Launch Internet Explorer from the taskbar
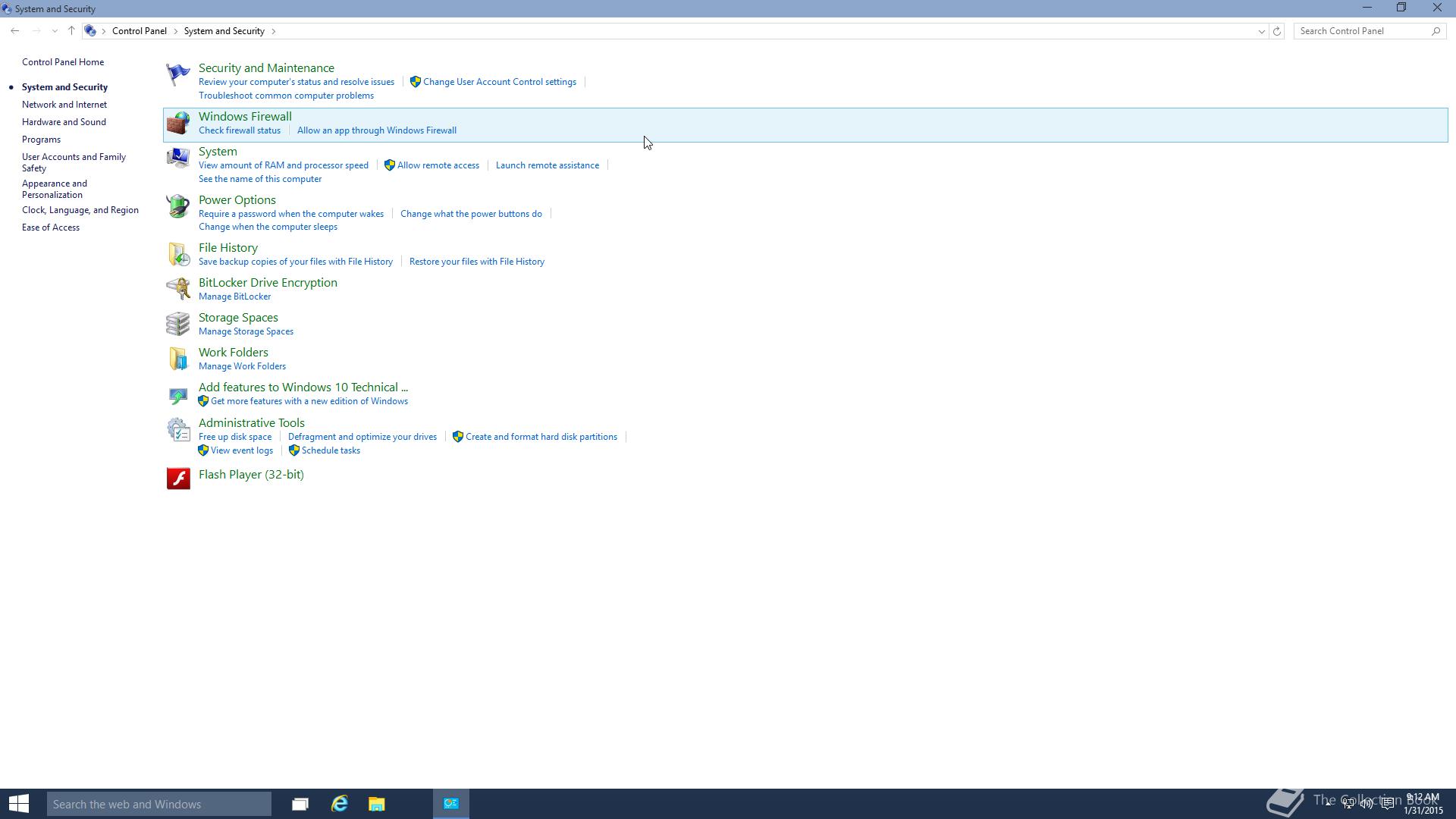The image size is (1456, 819). 340,804
